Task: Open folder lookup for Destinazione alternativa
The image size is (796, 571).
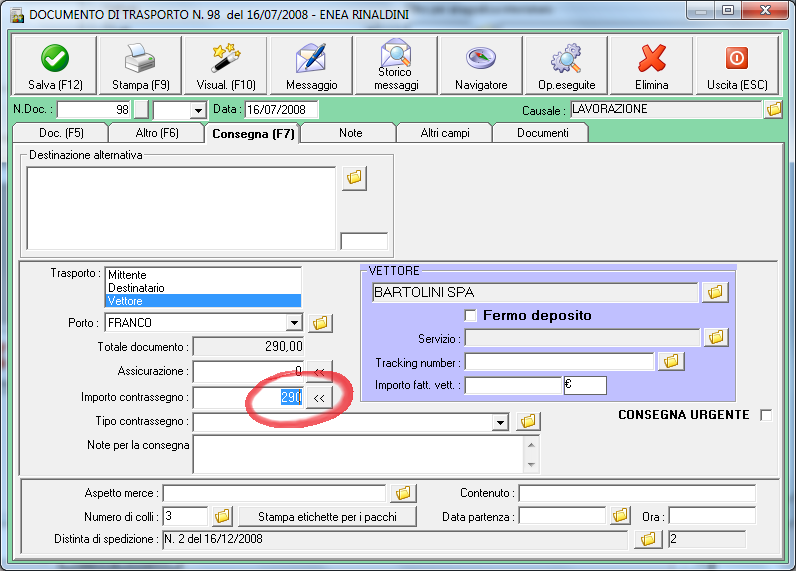Action: tap(354, 178)
